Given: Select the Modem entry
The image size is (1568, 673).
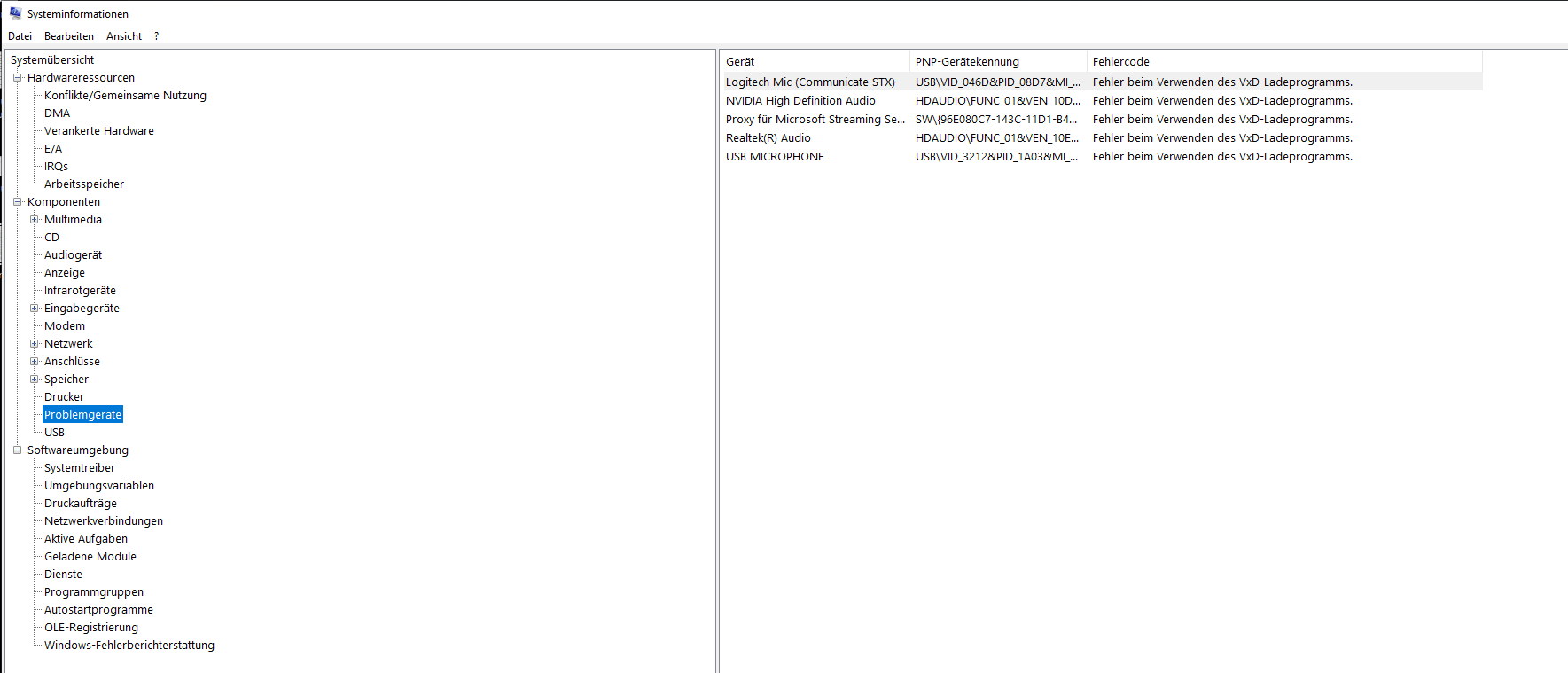Looking at the screenshot, I should point(65,326).
